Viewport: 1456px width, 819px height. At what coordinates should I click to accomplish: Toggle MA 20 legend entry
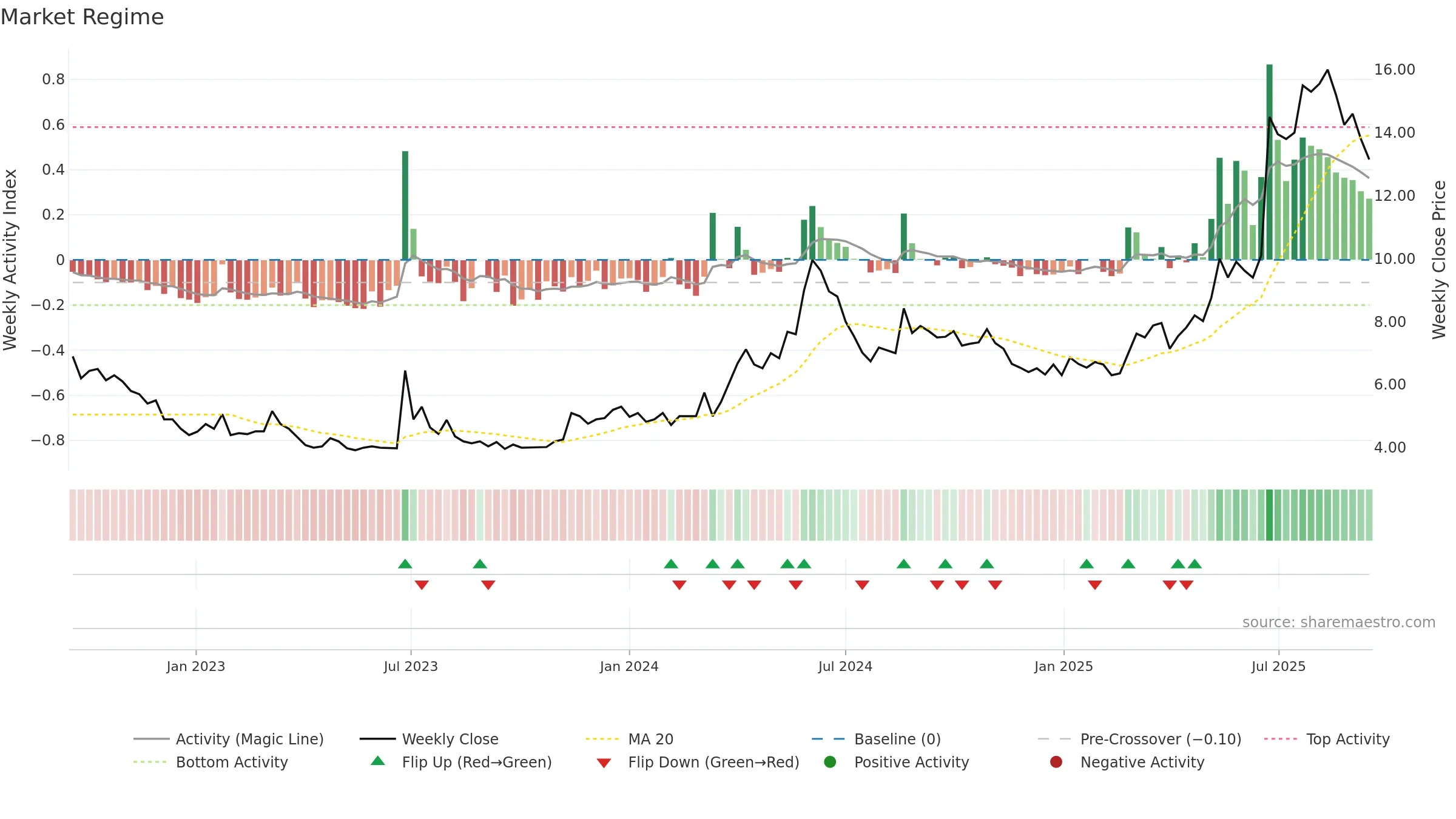[x=629, y=739]
